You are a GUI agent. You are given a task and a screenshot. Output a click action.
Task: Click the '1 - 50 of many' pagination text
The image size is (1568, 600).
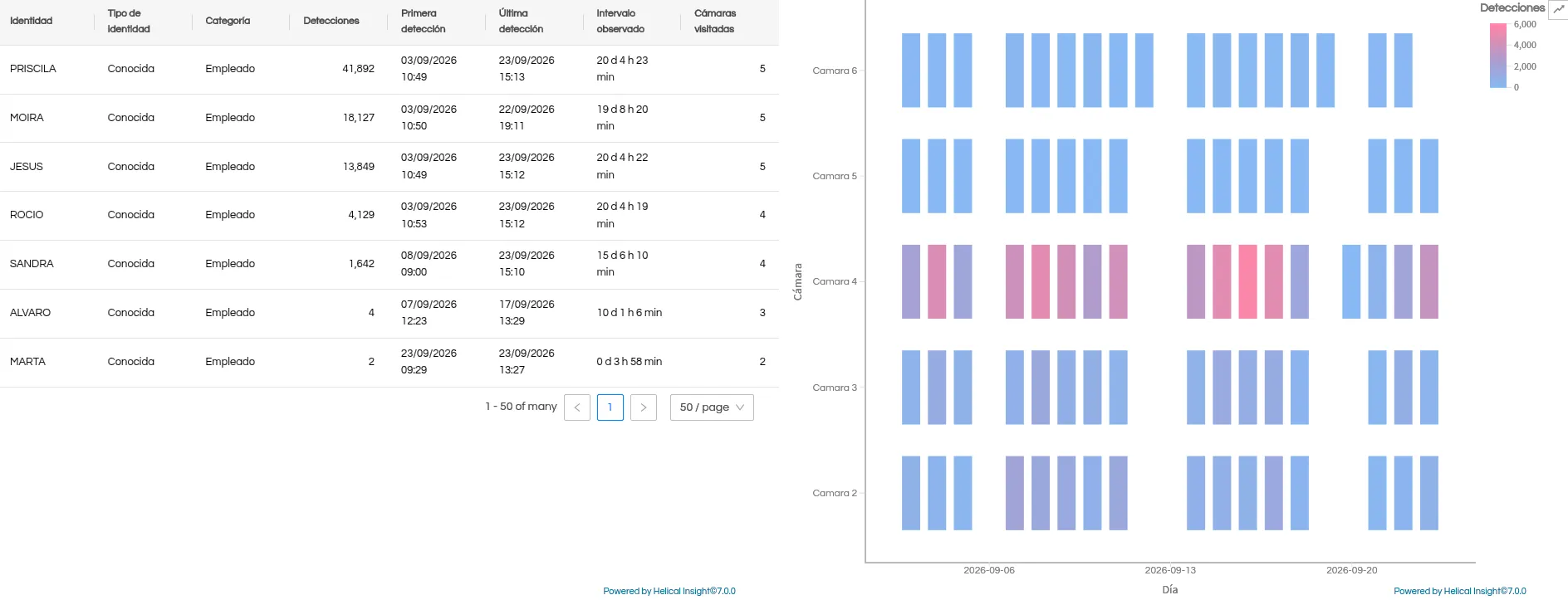pyautogui.click(x=521, y=407)
